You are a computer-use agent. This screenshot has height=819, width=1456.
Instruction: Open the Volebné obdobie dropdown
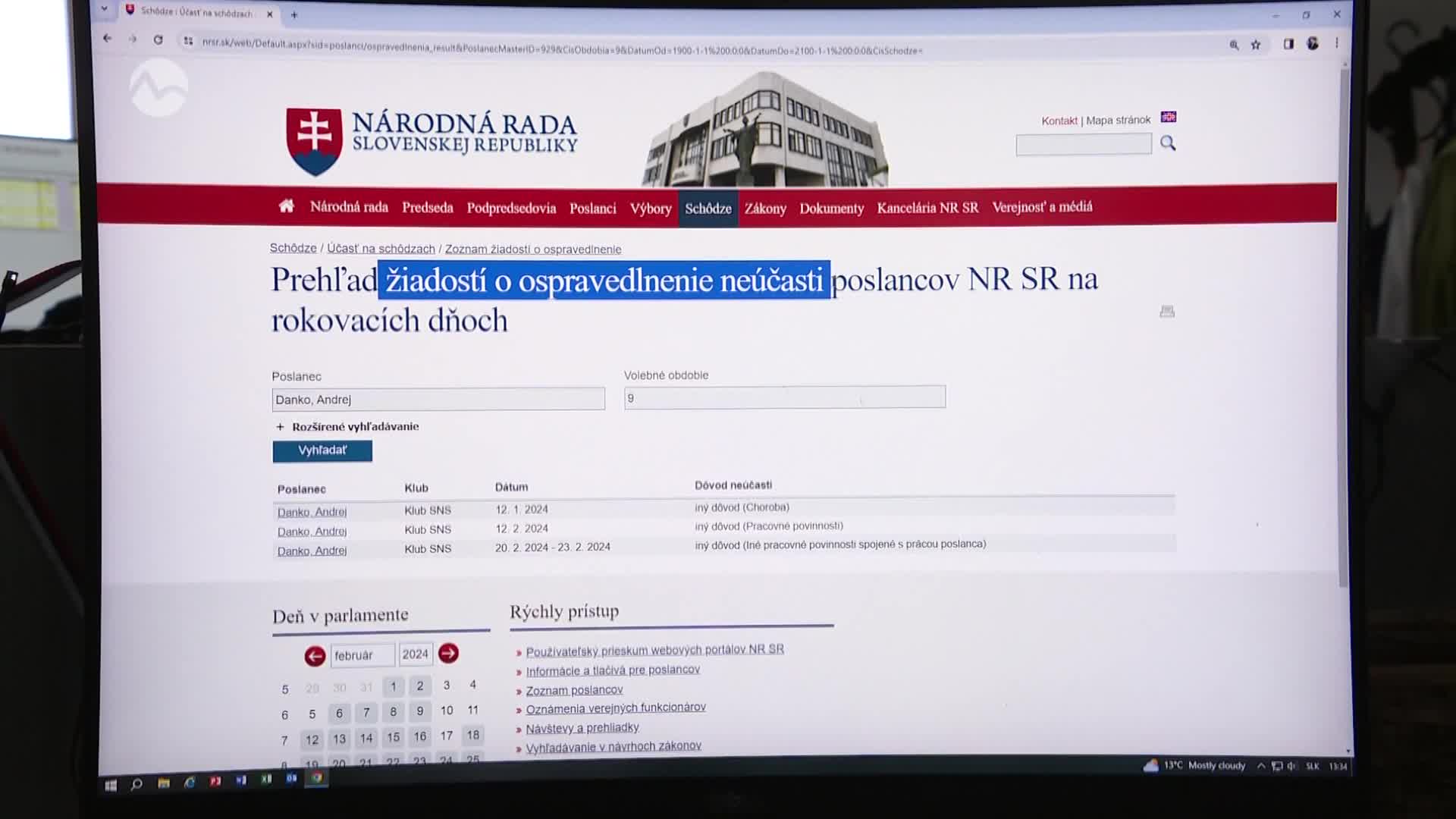[785, 397]
